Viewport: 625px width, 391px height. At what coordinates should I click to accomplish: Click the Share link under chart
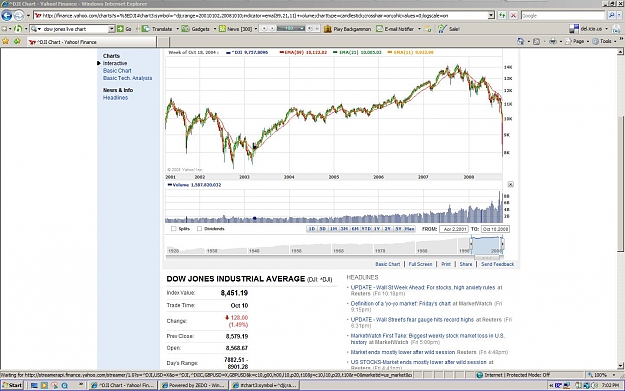click(466, 264)
